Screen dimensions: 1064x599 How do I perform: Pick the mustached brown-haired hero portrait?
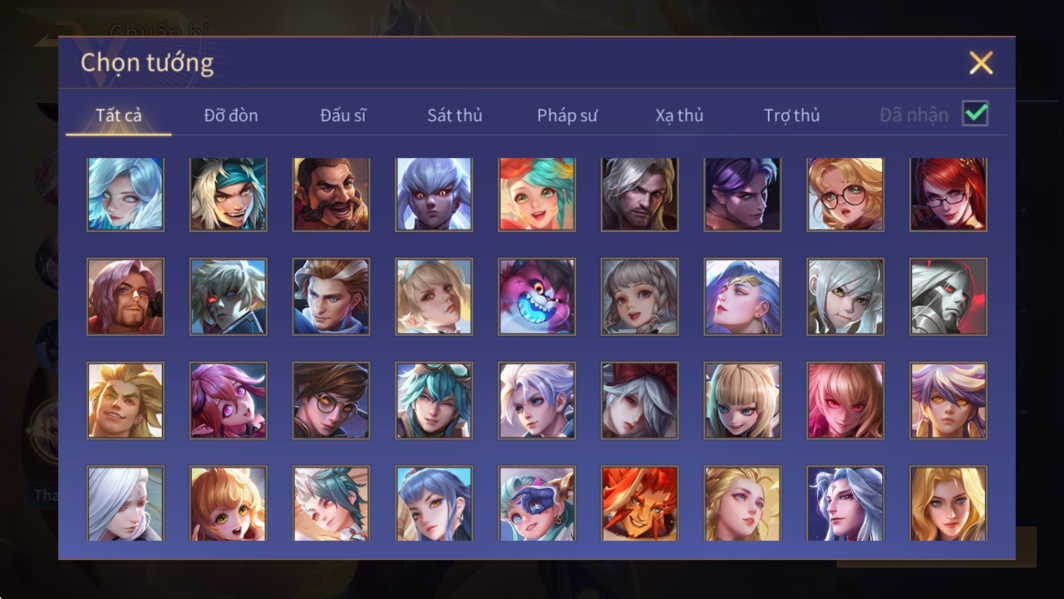331,194
